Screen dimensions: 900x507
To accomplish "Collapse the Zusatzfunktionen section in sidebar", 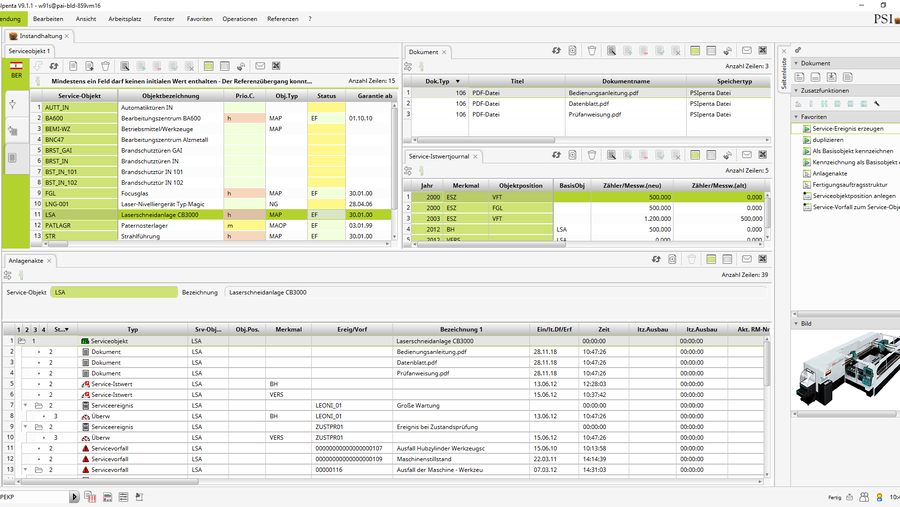I will tap(796, 90).
